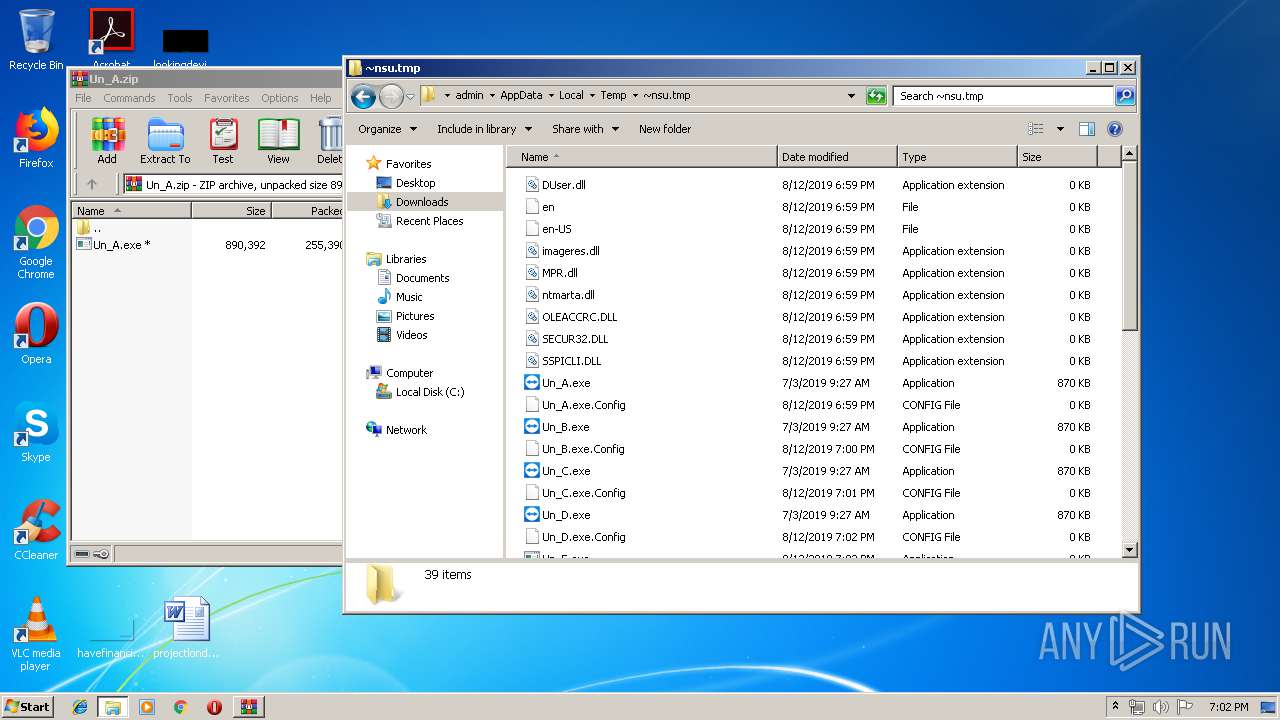Screen dimensions: 1280x720
Task: Open Explorer Help question mark icon
Action: 1115,129
